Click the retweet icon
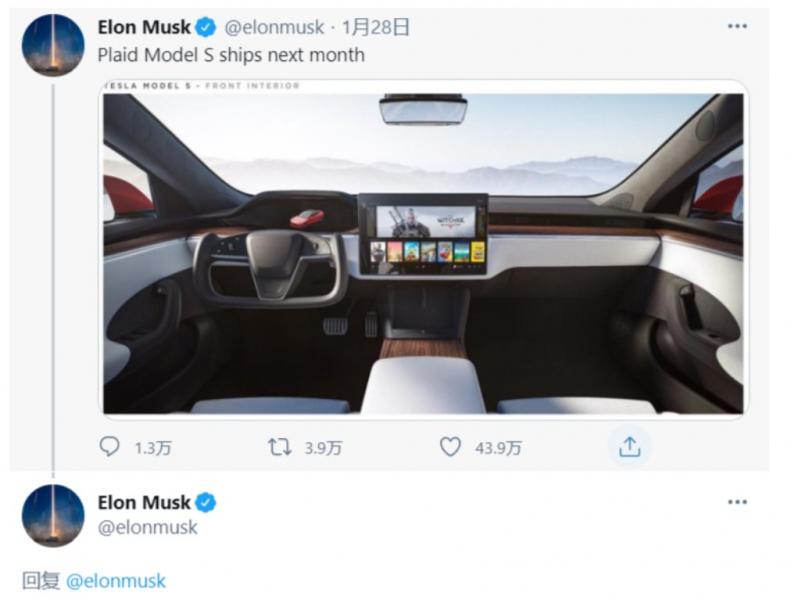Viewport: 791px width, 600px height. 279,447
